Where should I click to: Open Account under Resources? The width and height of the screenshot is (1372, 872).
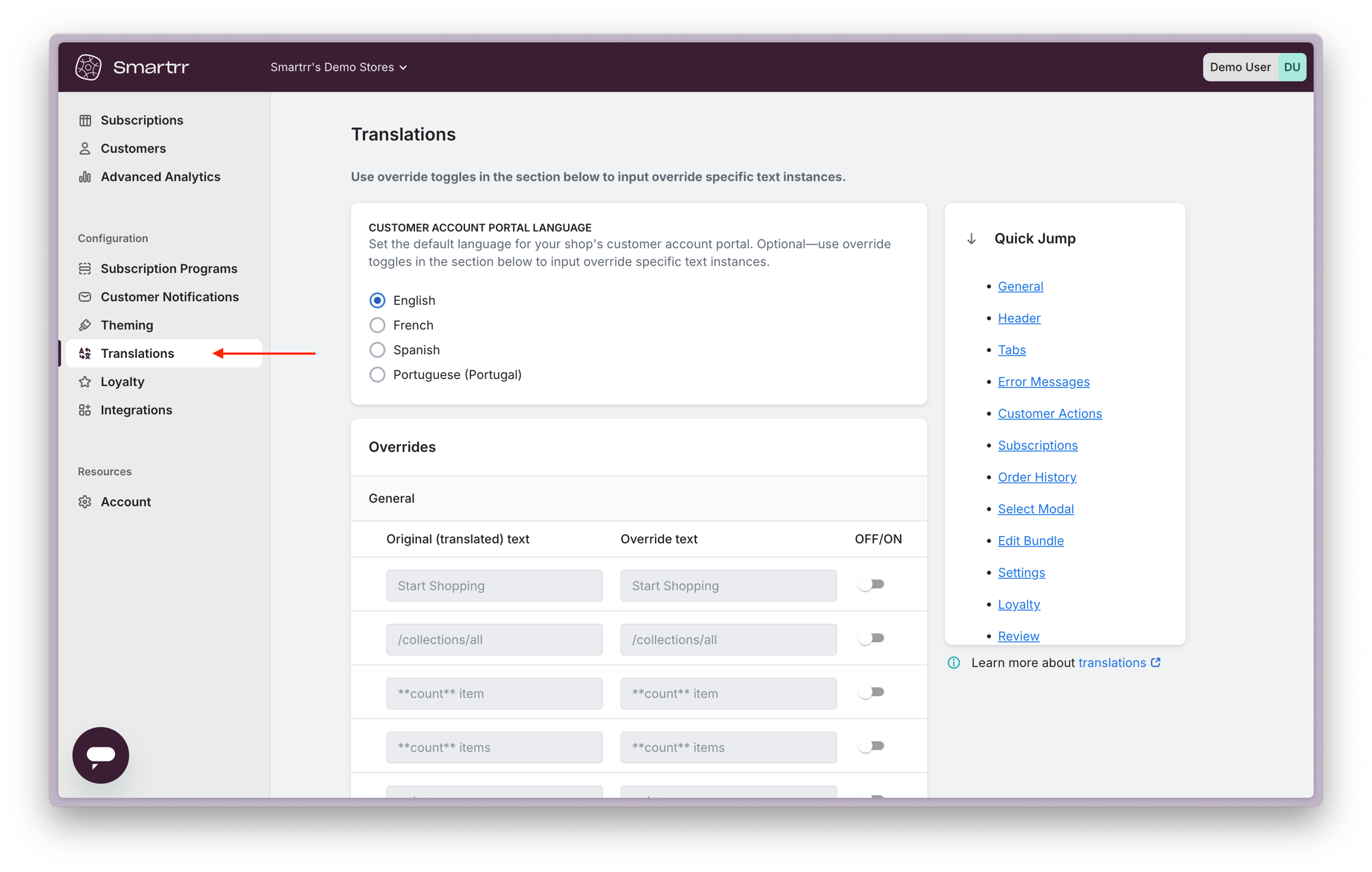126,502
